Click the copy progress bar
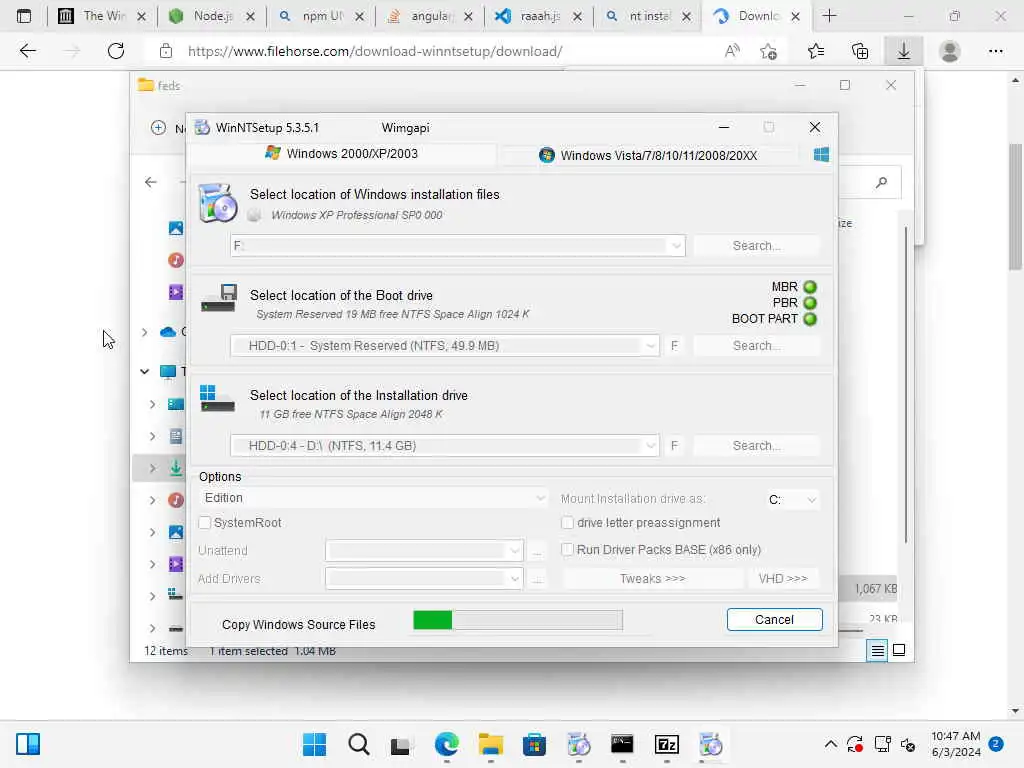This screenshot has height=768, width=1024. click(x=518, y=620)
